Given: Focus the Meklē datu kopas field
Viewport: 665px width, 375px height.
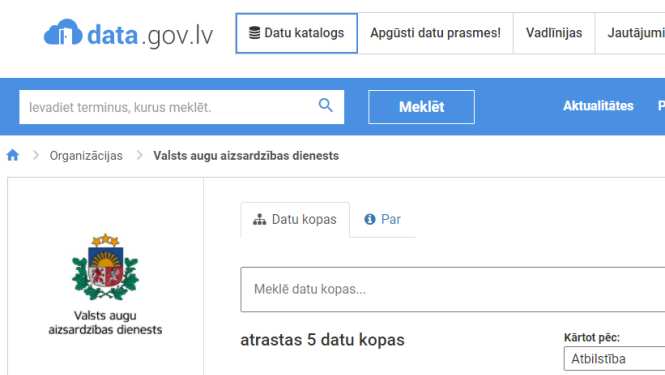Looking at the screenshot, I should pyautogui.click(x=453, y=289).
